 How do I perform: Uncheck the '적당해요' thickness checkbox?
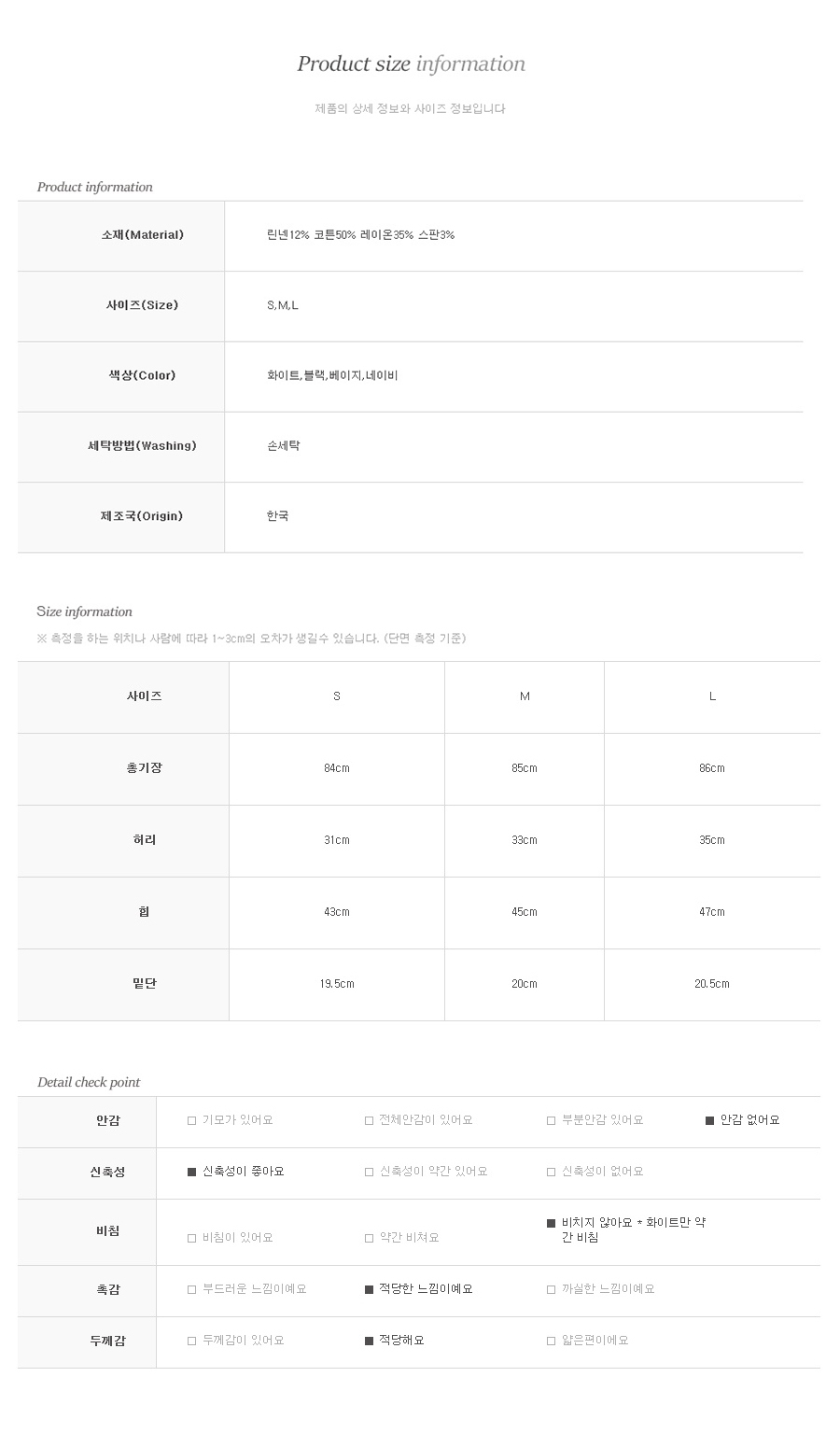[369, 1341]
